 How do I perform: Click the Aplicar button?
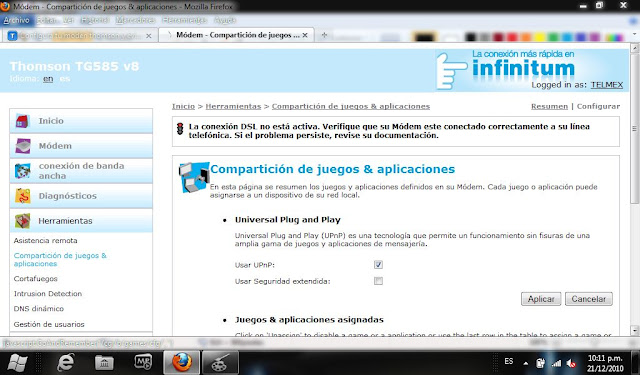pyautogui.click(x=541, y=299)
